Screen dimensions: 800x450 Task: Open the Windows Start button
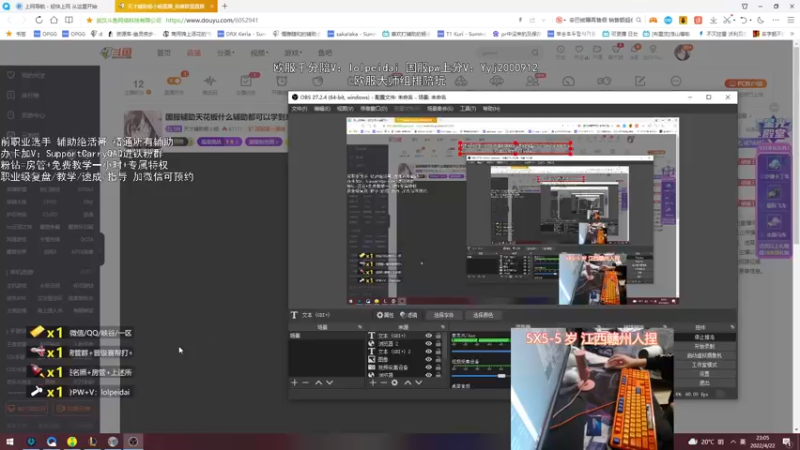10,441
